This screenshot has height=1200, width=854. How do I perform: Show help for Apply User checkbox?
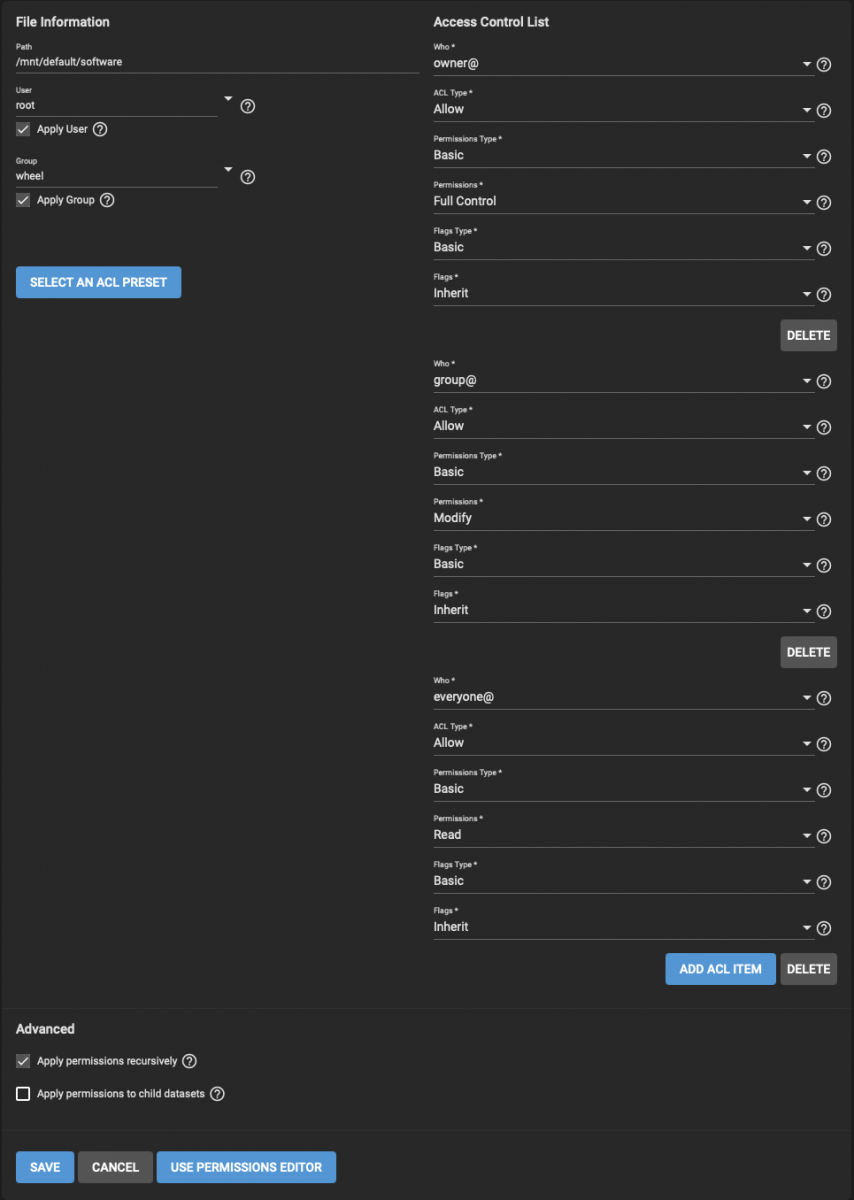tap(100, 129)
